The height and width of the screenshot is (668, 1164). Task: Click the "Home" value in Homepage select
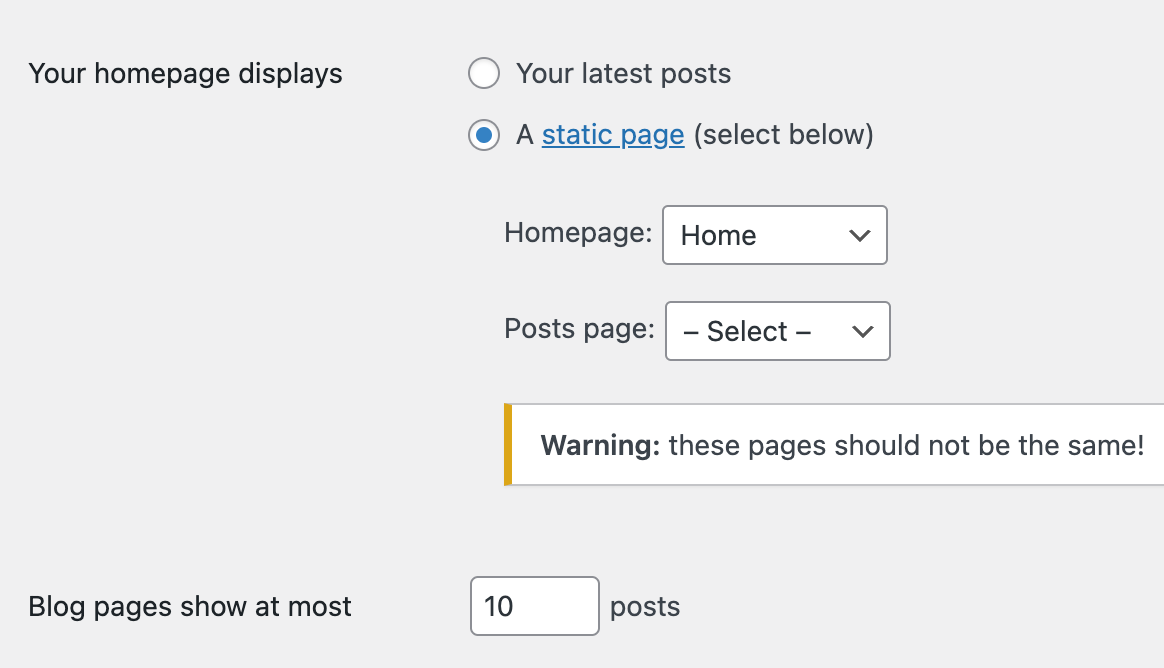[x=718, y=236]
